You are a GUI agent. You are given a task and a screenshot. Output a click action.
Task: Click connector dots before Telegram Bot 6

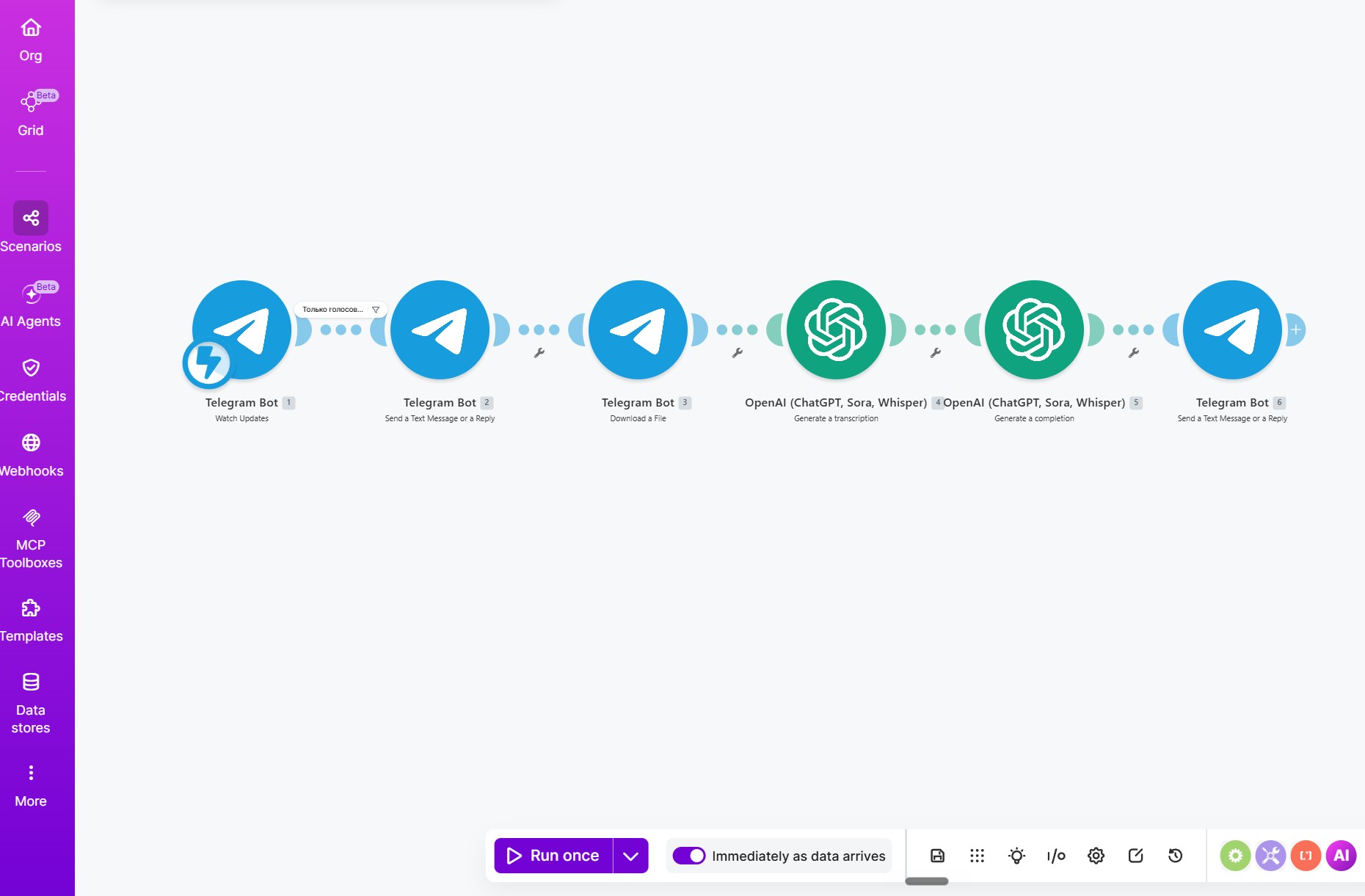click(x=1134, y=329)
